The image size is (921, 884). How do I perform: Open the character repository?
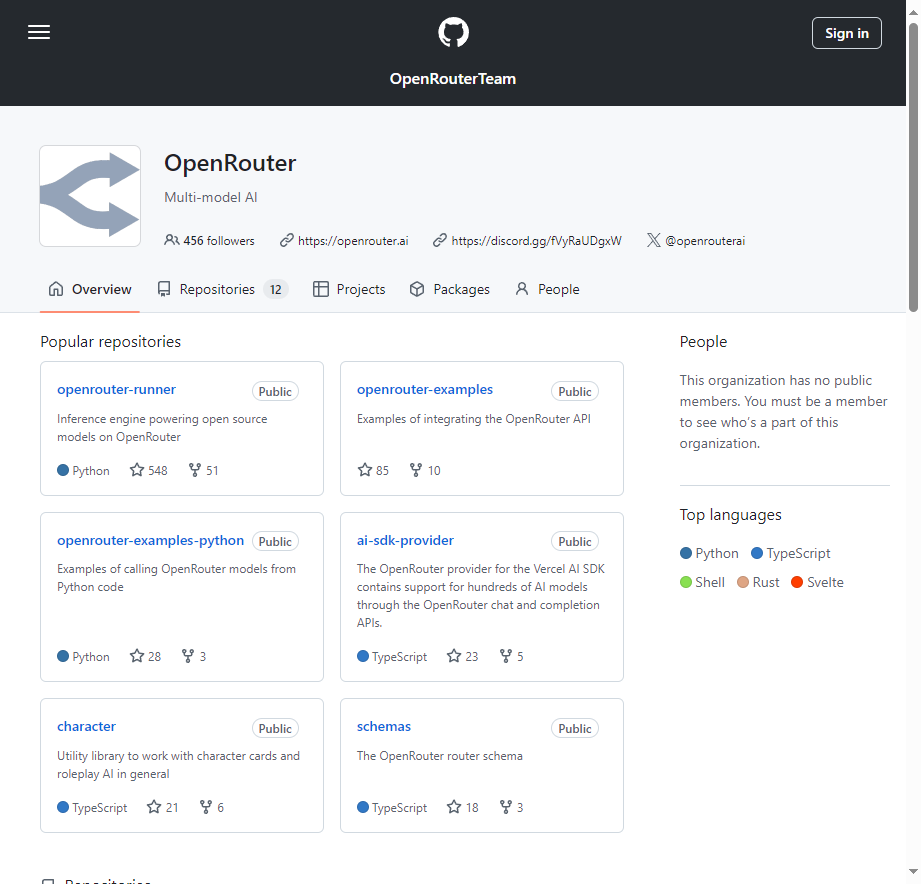(x=86, y=727)
